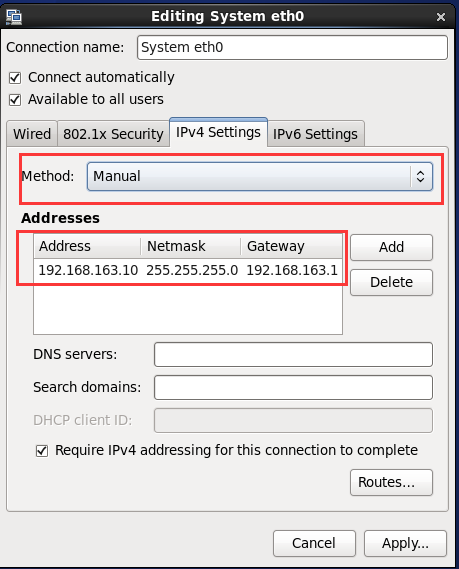This screenshot has height=569, width=459.
Task: Switch to the IPv6 Settings tab
Action: 315,134
